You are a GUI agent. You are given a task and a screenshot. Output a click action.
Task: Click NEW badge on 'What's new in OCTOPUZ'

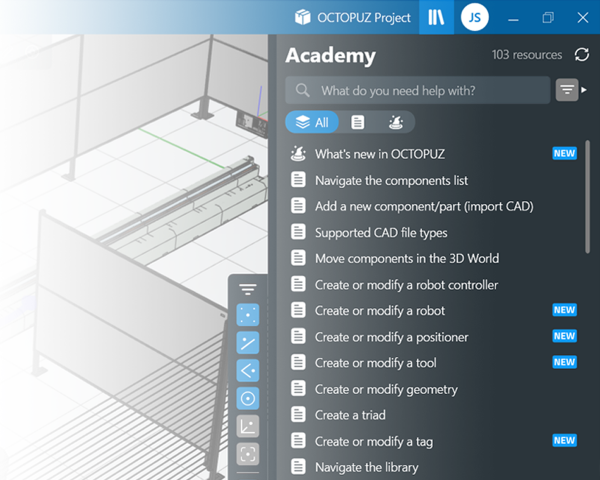[564, 153]
